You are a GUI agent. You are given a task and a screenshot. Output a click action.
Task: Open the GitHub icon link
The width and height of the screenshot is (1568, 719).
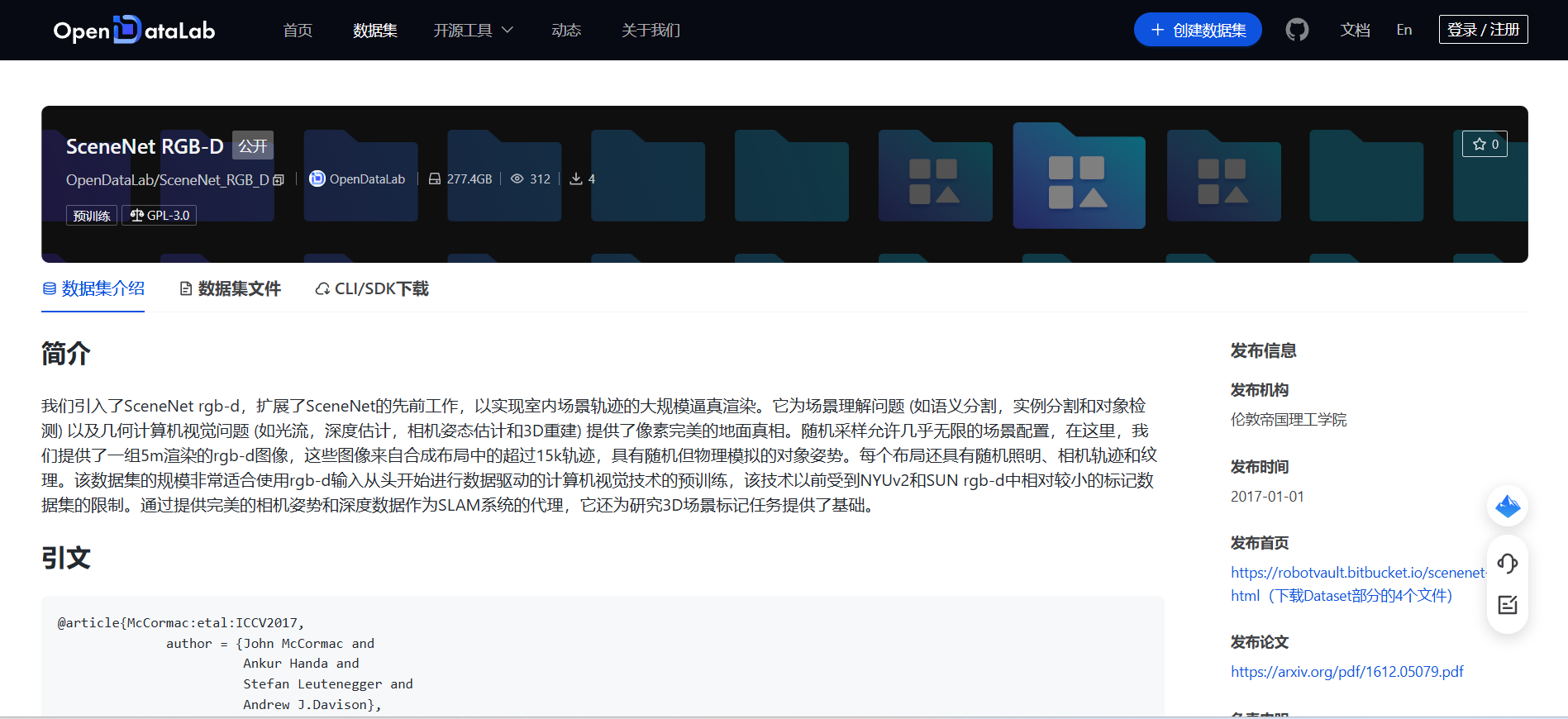point(1297,30)
